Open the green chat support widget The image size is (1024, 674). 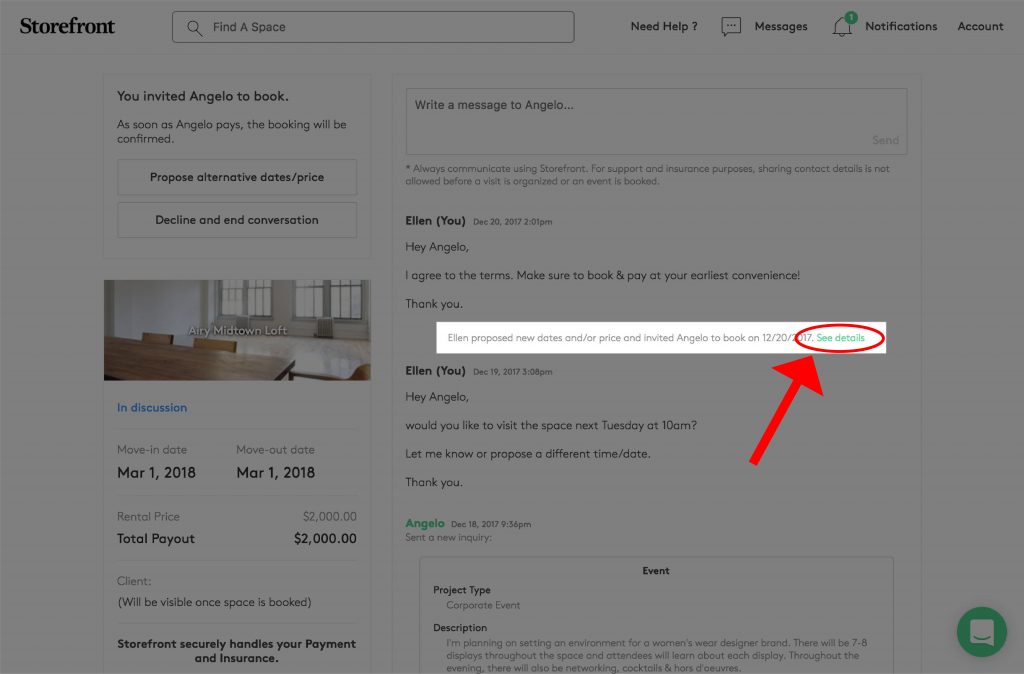(981, 632)
